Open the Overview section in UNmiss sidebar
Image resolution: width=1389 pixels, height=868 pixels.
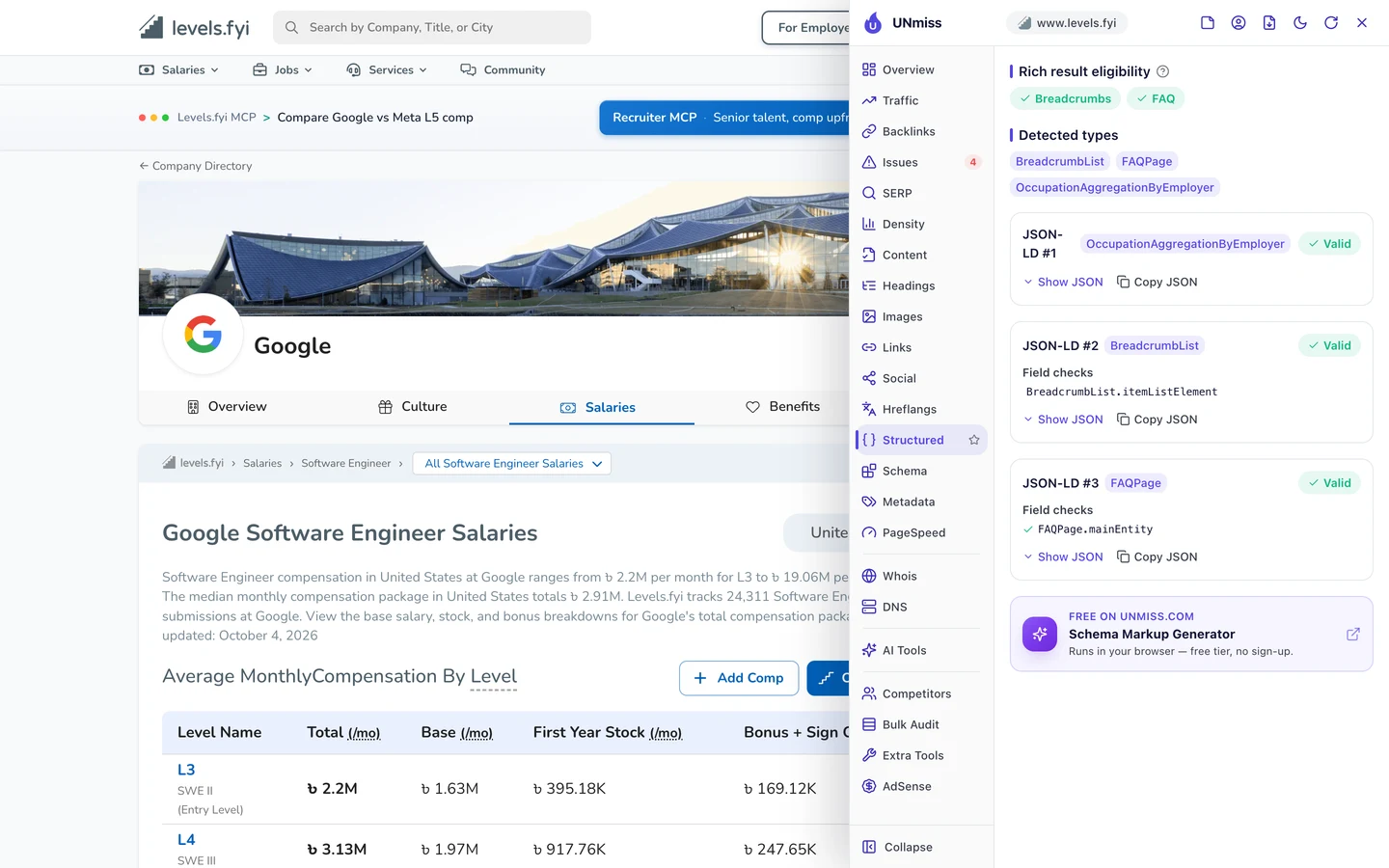coord(921,69)
